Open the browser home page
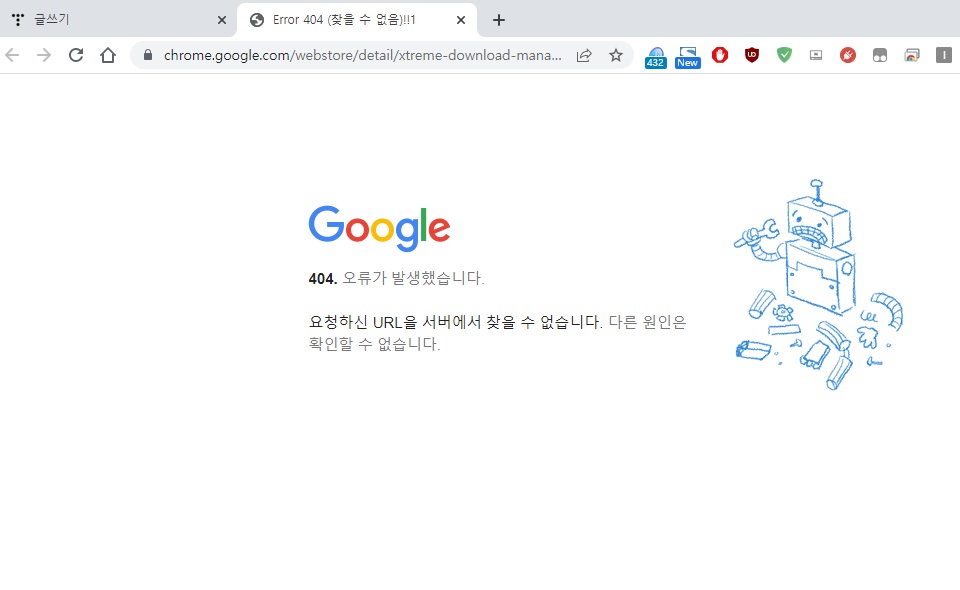Screen dimensions: 960x590 point(108,56)
